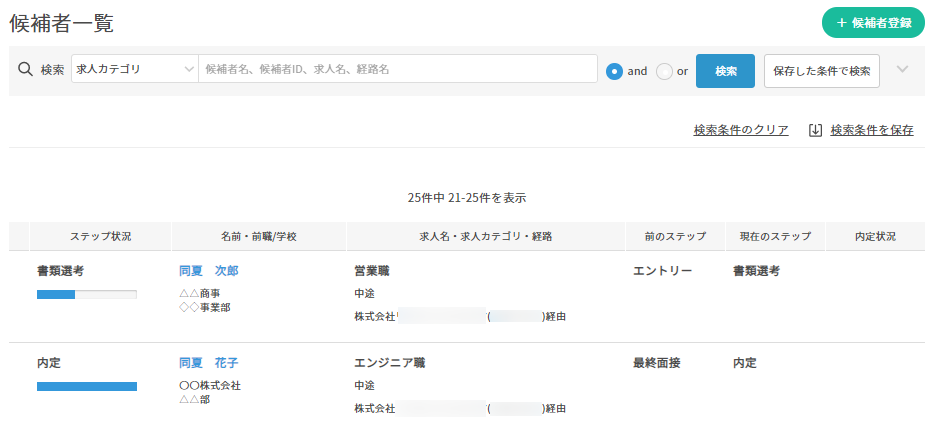Viewport: 941px width, 434px height.
Task: Click the 検索条件を保存 link
Action: tap(871, 130)
